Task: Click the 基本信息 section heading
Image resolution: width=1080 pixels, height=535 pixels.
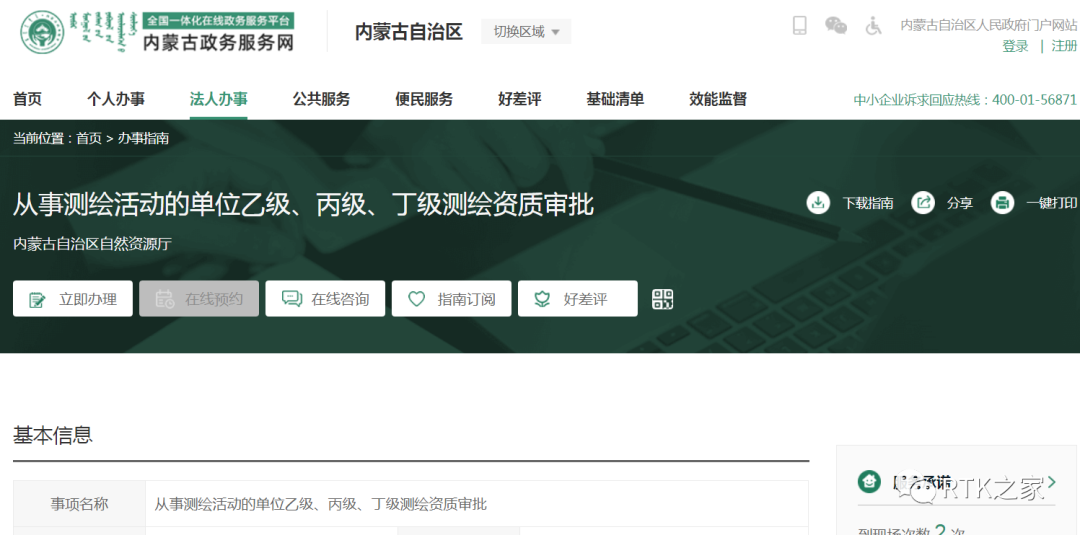Action: click(53, 435)
